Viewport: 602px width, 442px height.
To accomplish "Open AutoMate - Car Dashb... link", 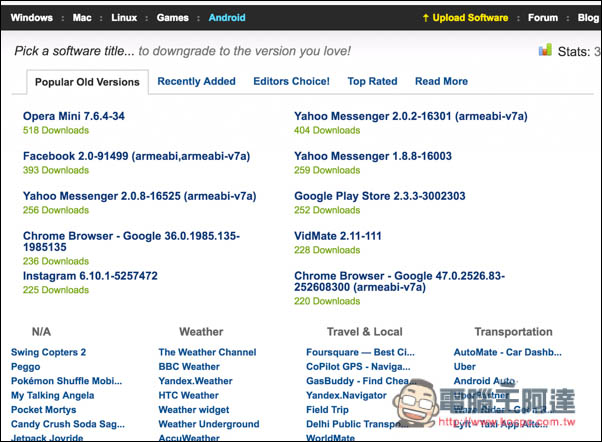I will pos(508,352).
